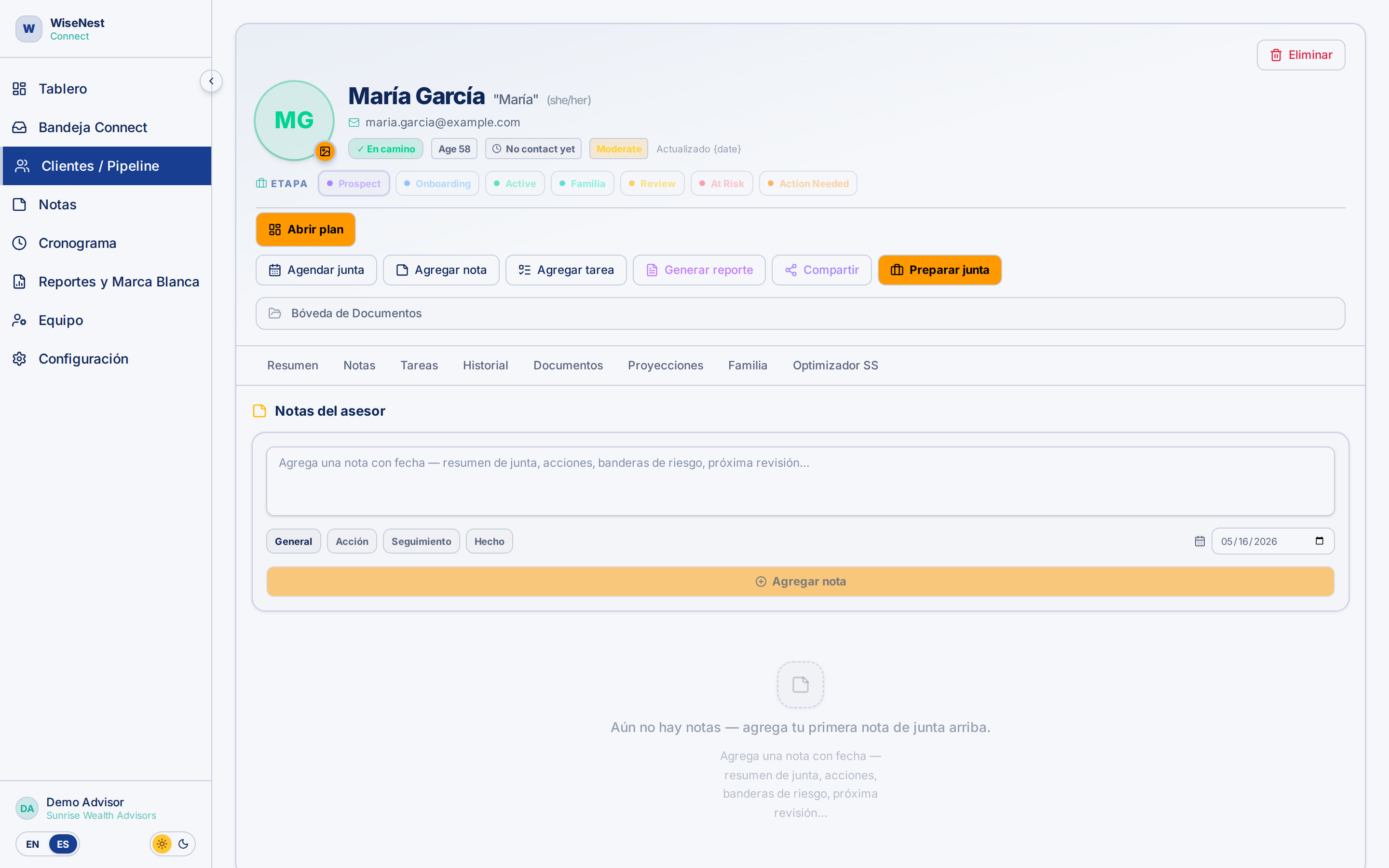Viewport: 1389px width, 868px height.
Task: Switch to Historial tab
Action: click(486, 366)
